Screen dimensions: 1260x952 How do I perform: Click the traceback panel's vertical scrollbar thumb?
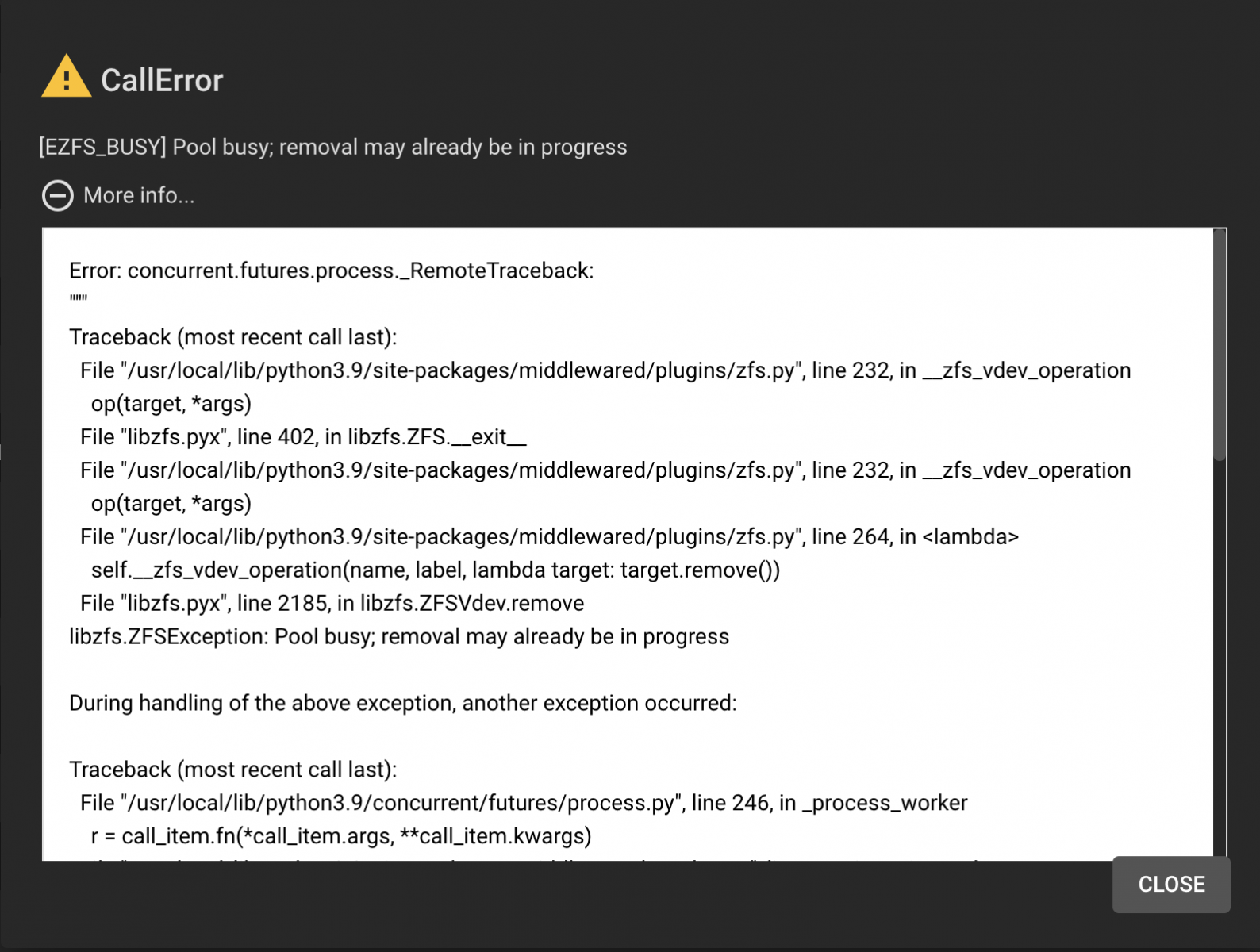[1220, 344]
